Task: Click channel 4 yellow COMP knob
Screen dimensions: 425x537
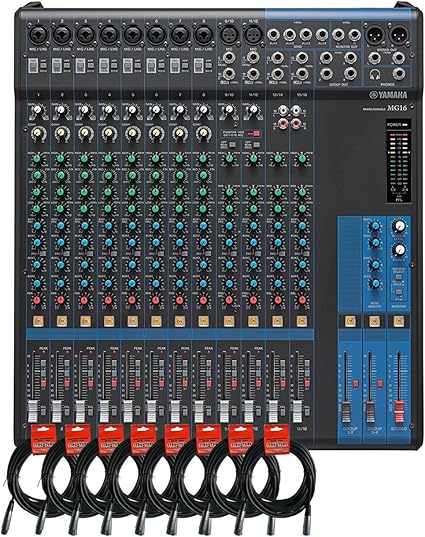Action: [109, 133]
